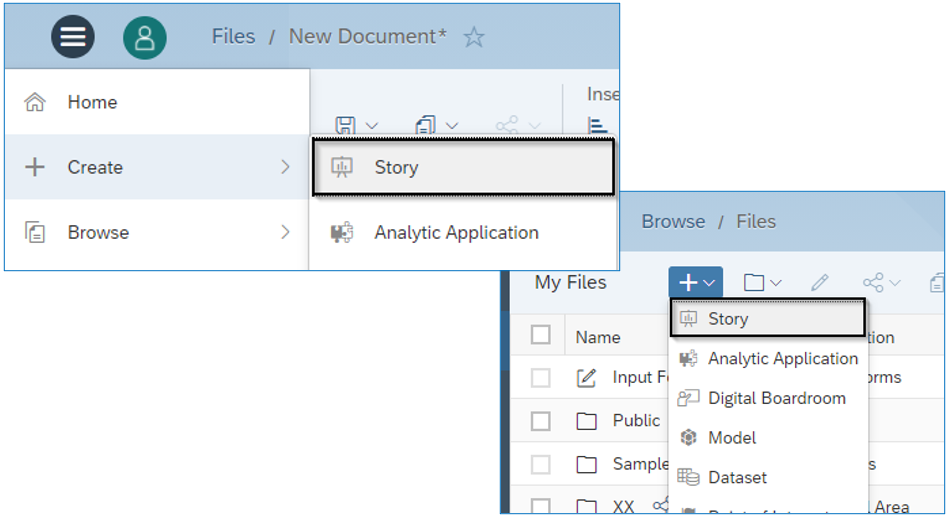Expand the share dropdown arrow in story toolbar
The image size is (950, 518).
534,126
